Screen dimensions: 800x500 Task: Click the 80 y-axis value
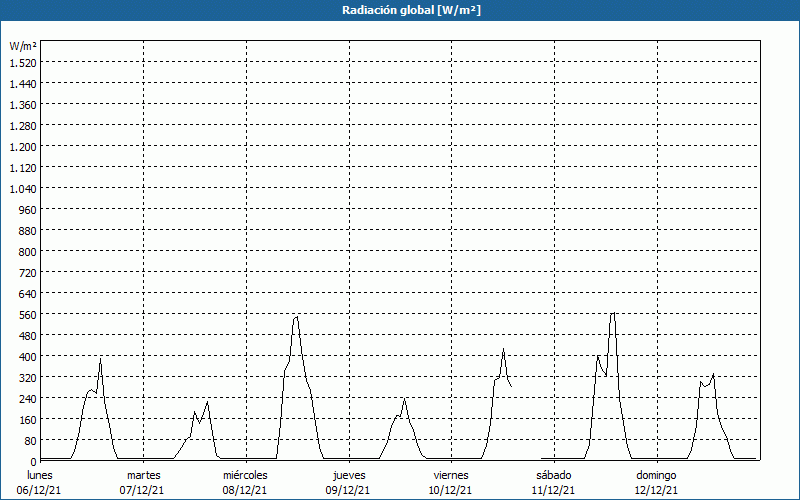[31, 440]
